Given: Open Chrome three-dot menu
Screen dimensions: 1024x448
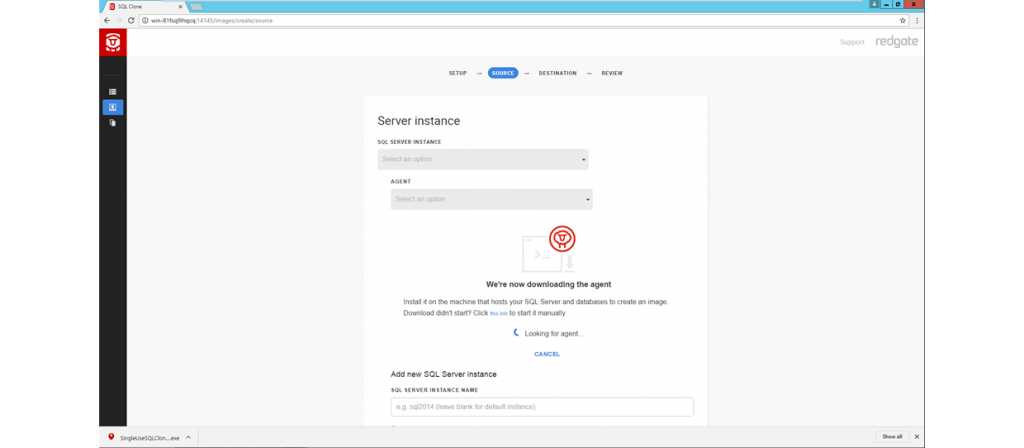Looking at the screenshot, I should coord(916,20).
